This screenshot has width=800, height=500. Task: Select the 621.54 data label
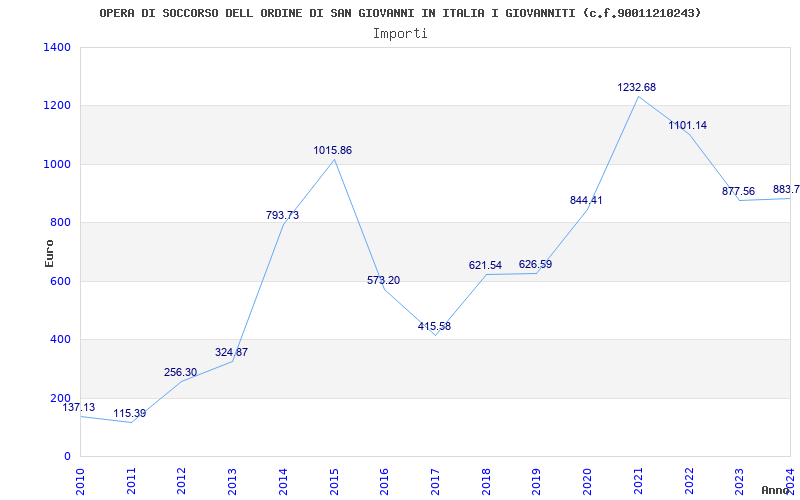click(x=485, y=265)
